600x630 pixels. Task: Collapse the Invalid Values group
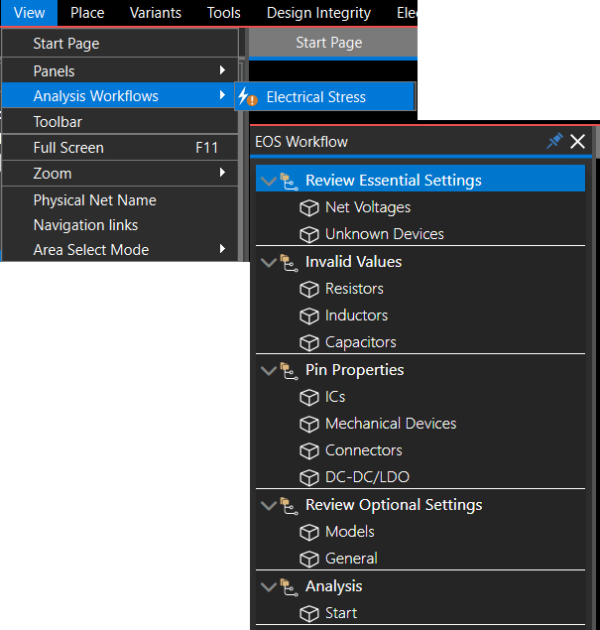click(267, 262)
